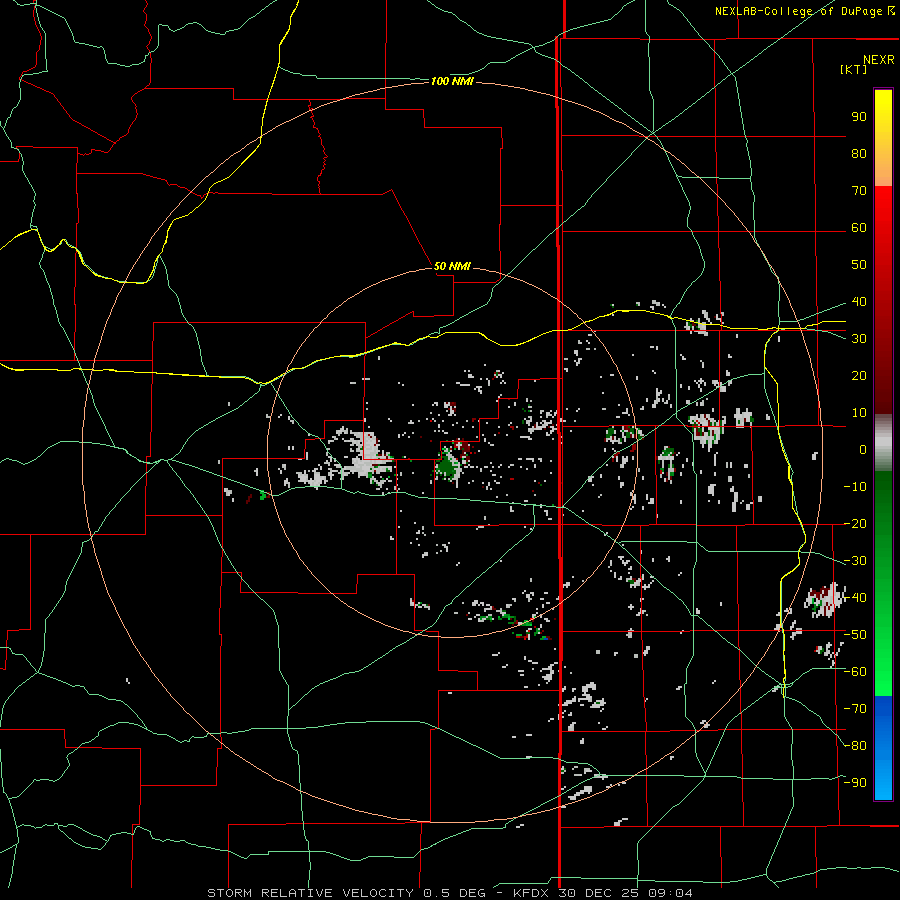
Task: Click the [KT] units label
Action: [x=854, y=69]
